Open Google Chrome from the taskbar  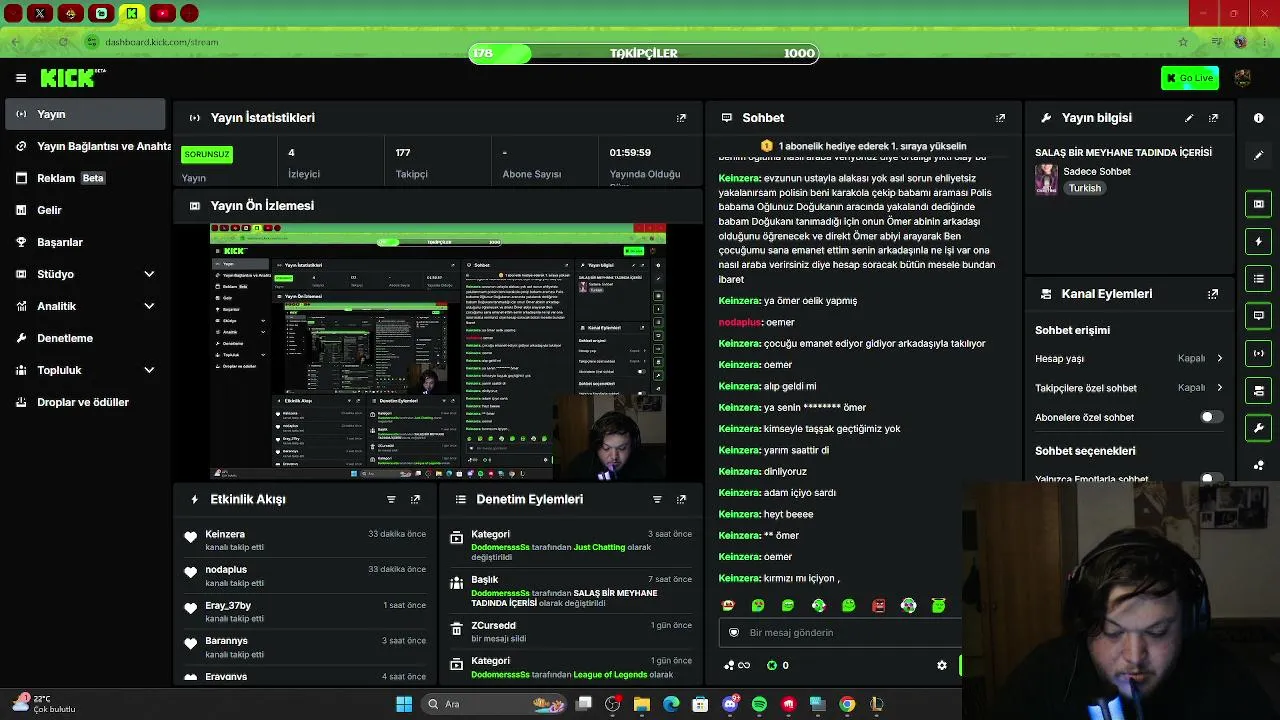847,704
